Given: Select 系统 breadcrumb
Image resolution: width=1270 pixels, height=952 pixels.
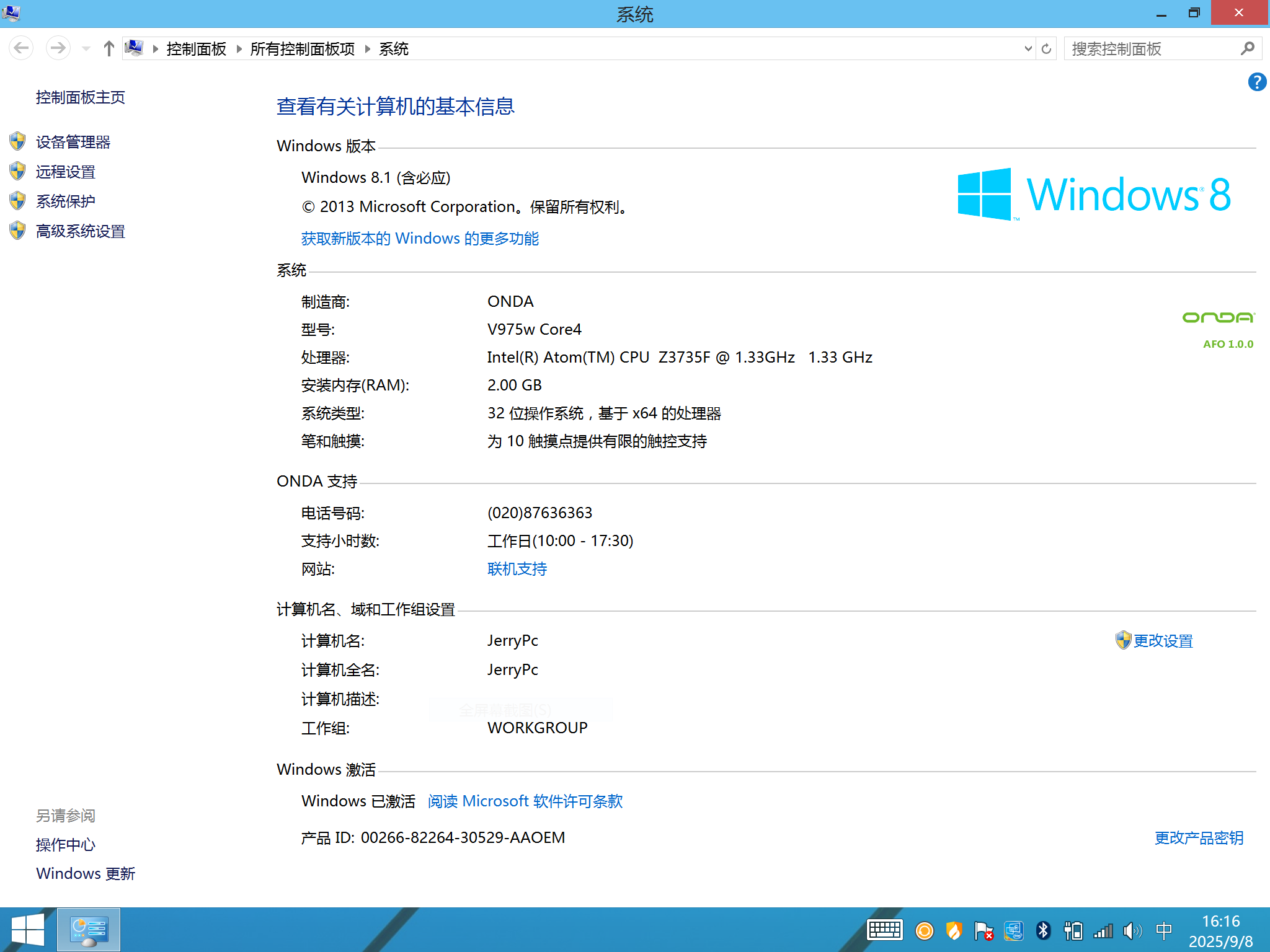Looking at the screenshot, I should (x=394, y=48).
